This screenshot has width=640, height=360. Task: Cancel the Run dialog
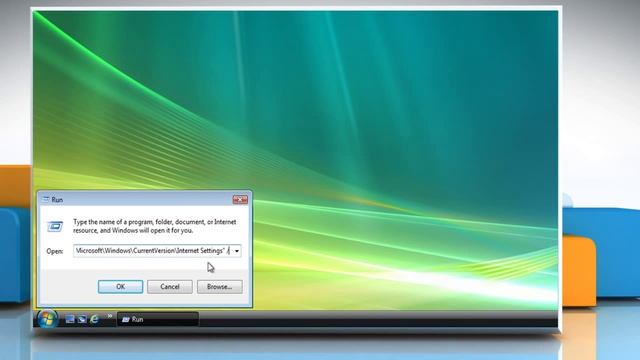click(x=170, y=287)
